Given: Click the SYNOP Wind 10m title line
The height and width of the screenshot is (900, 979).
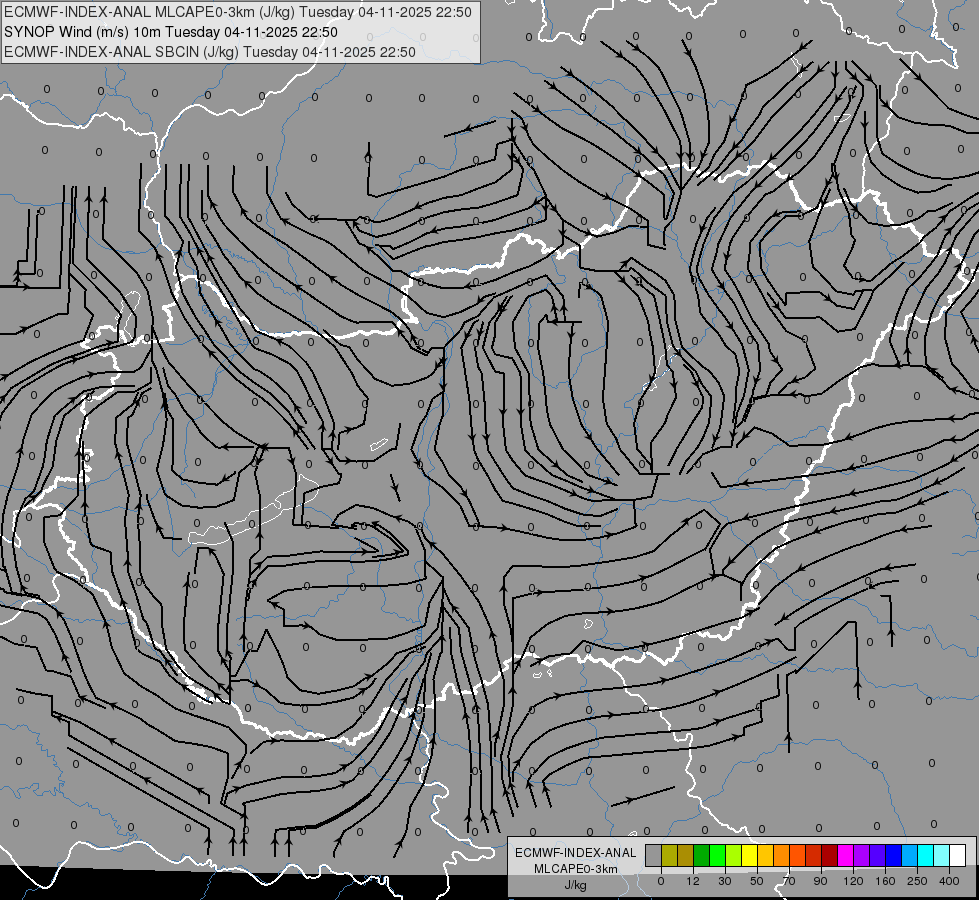Looking at the screenshot, I should [170, 32].
